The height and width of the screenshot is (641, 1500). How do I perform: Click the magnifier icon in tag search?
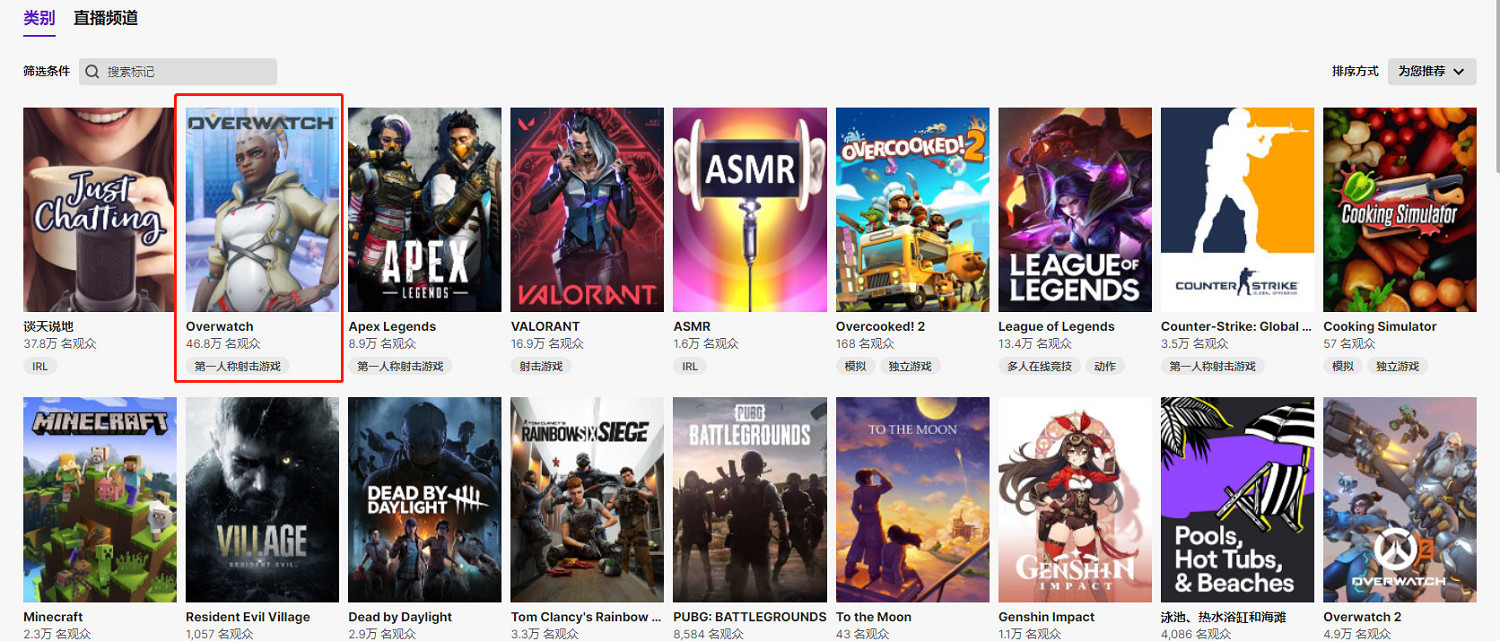[93, 72]
